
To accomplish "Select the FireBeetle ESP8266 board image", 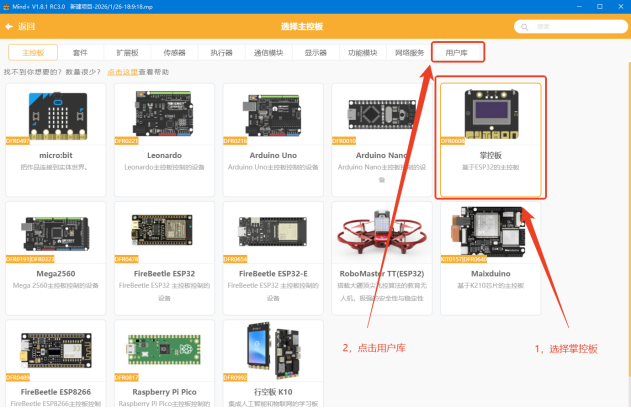I will pos(56,350).
